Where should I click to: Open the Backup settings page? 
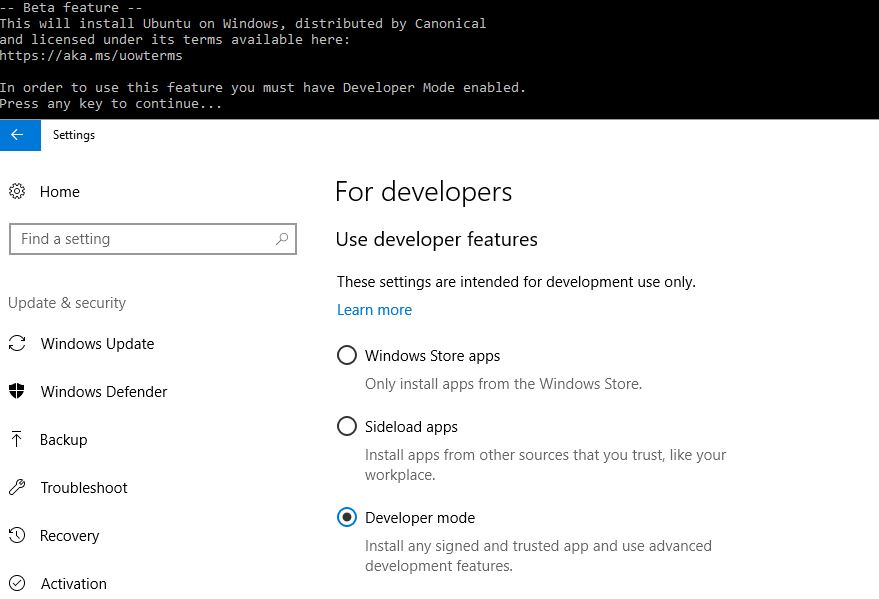[64, 440]
